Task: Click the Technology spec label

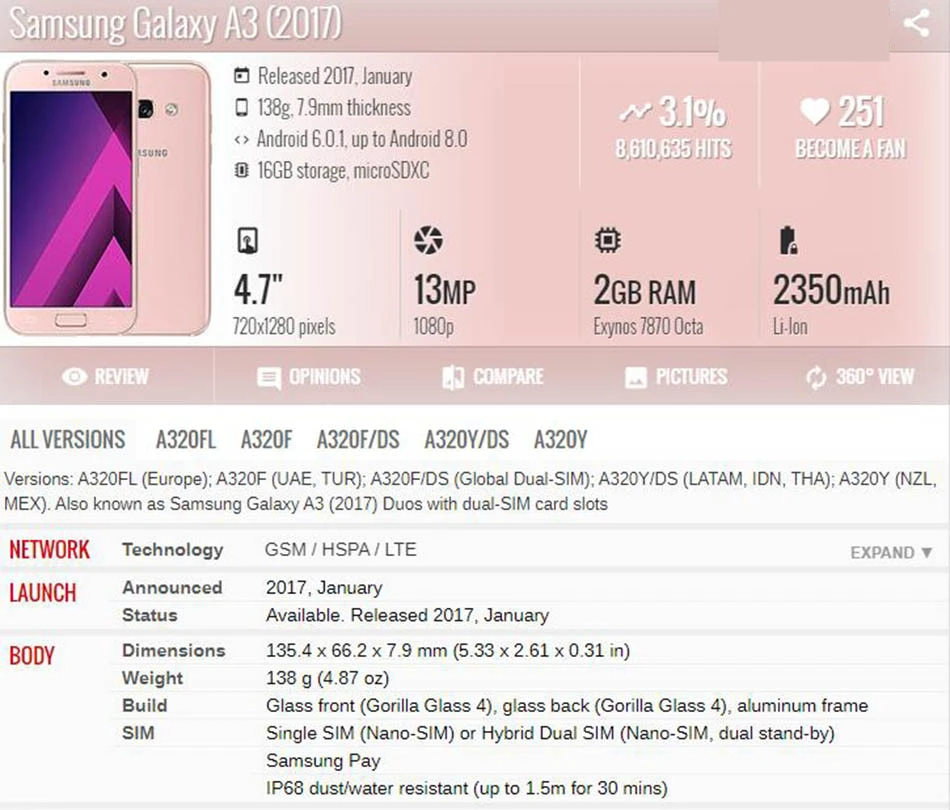Action: coord(173,549)
